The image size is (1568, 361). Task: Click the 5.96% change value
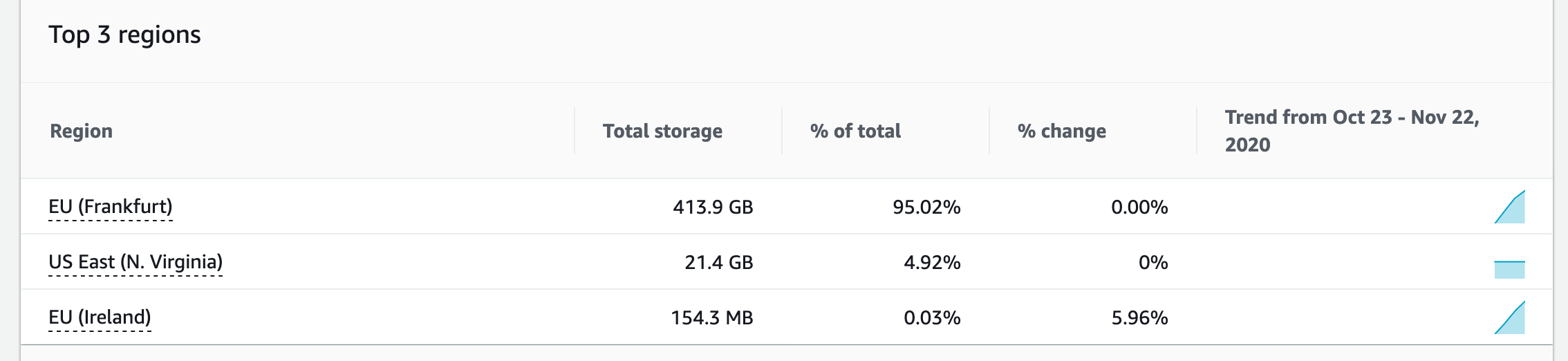pyautogui.click(x=1139, y=317)
